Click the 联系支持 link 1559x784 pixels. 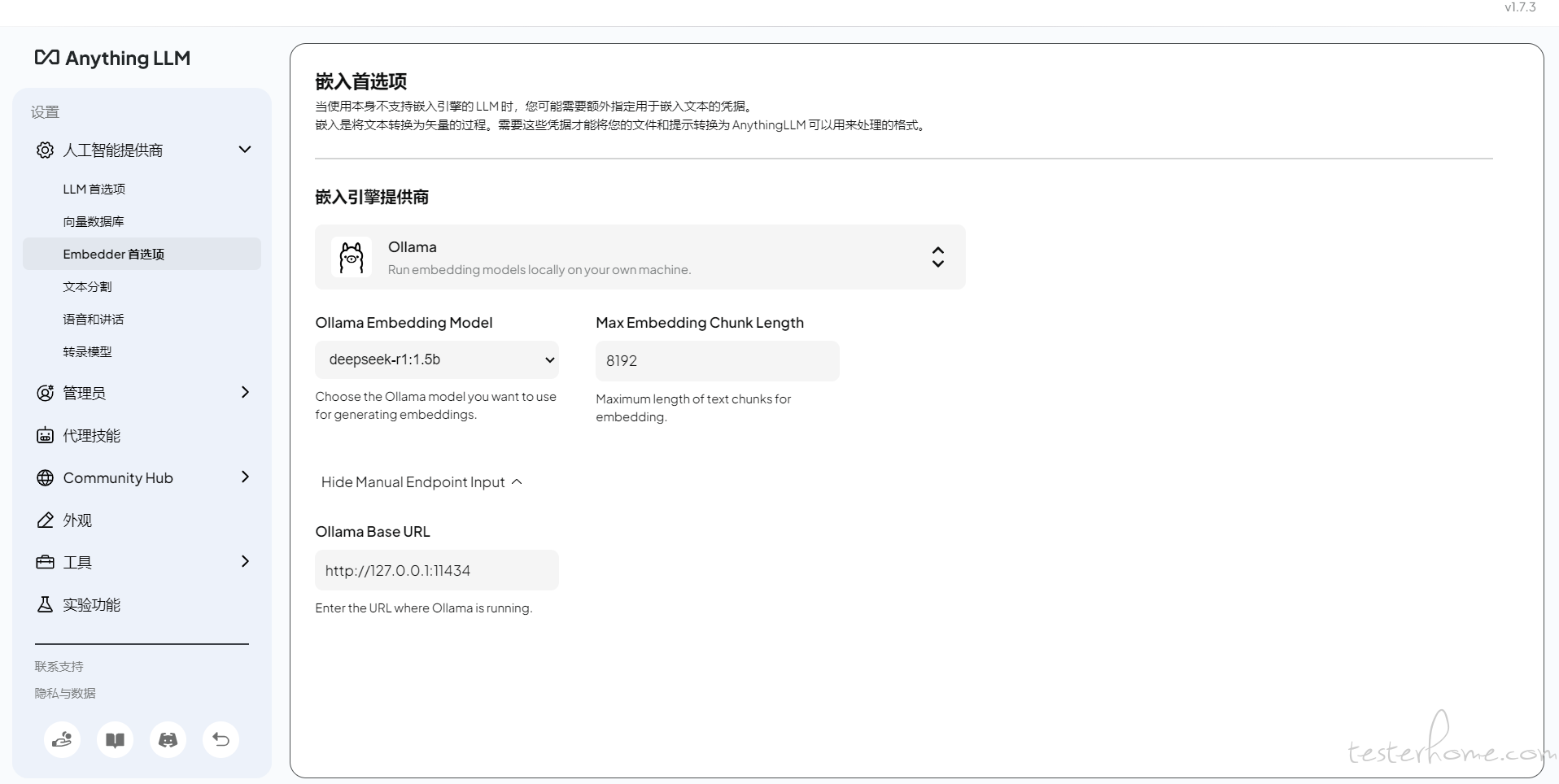(59, 666)
